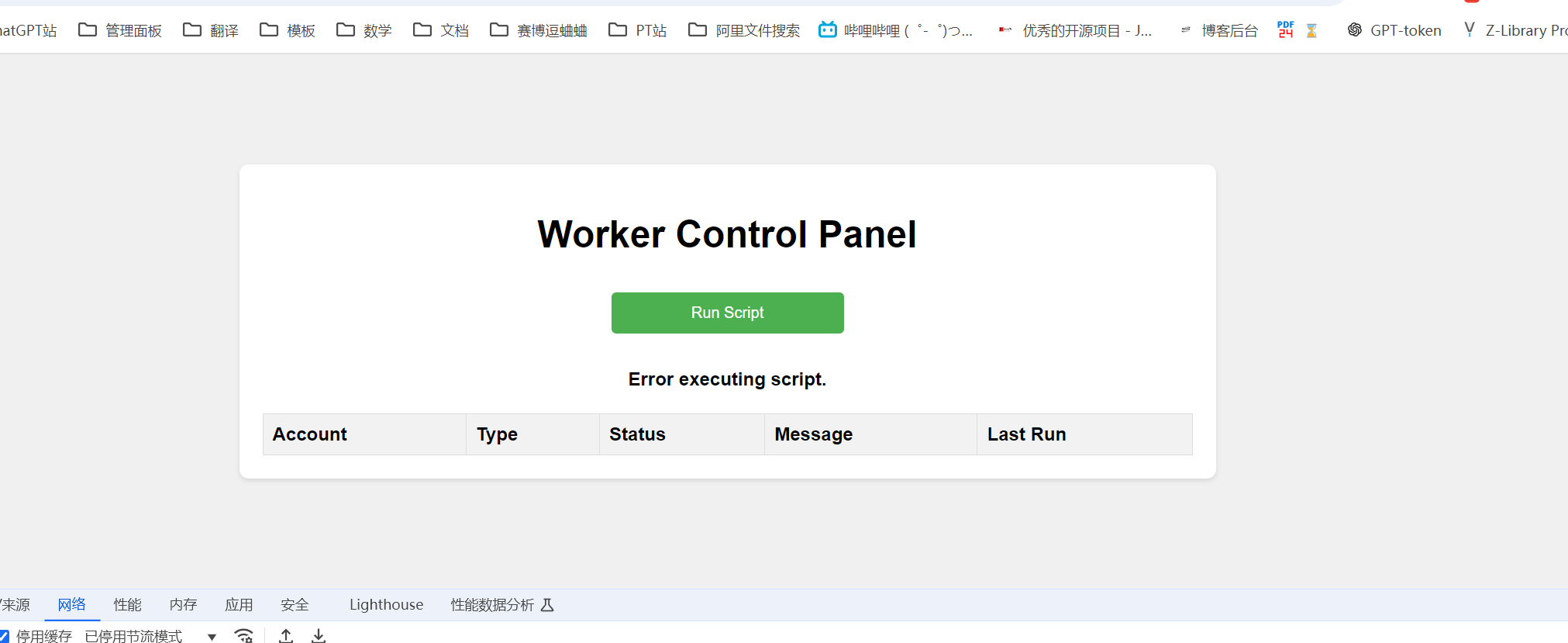Open the 赛博逗蛐蛐 bookmark folder
The image size is (1568, 643).
[539, 30]
